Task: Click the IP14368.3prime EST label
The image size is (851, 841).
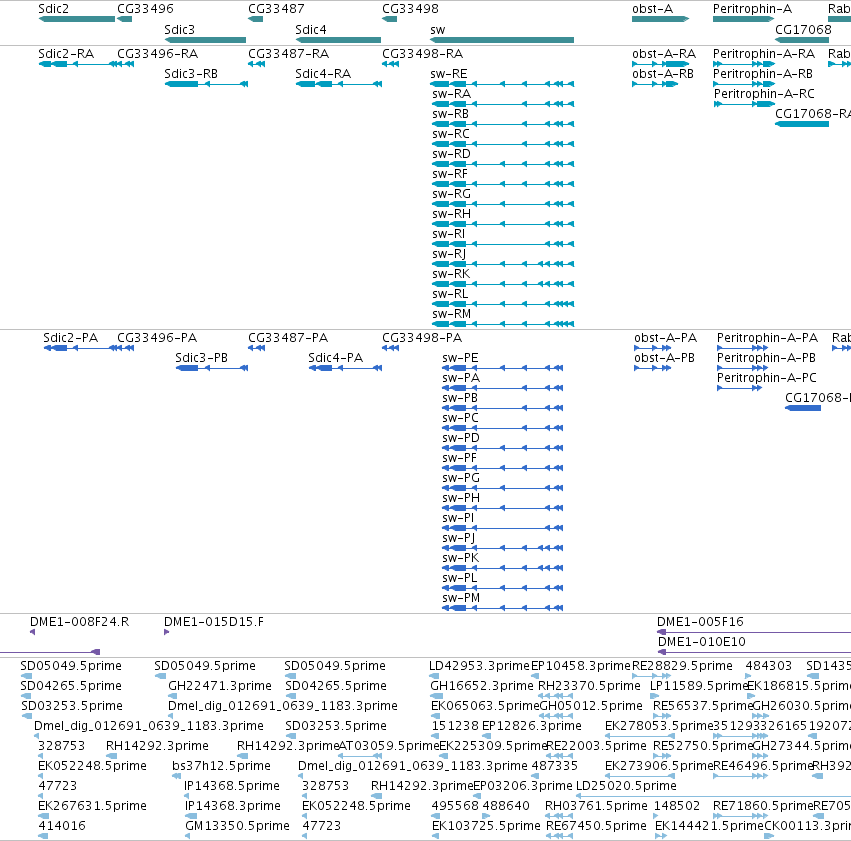Action: [233, 806]
